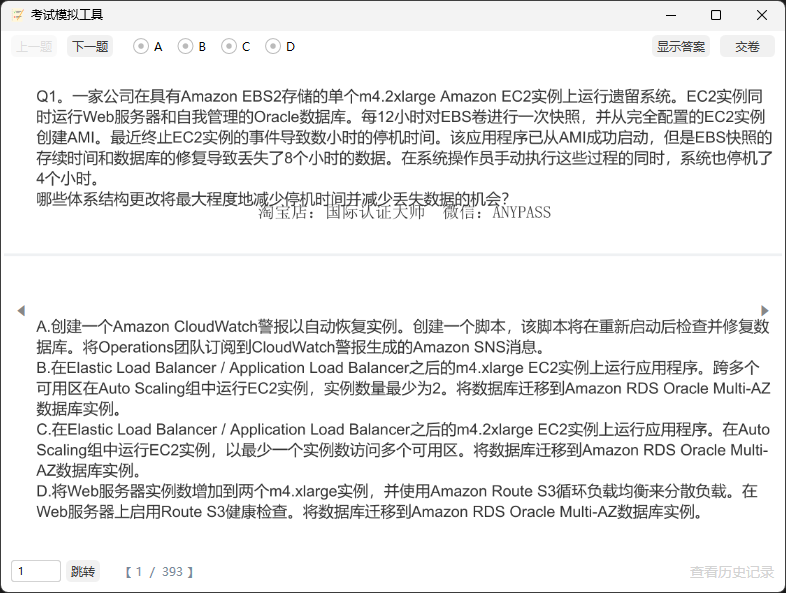Click the question line 哪些体系结构更改
Image resolution: width=786 pixels, height=593 pixels.
click(273, 199)
